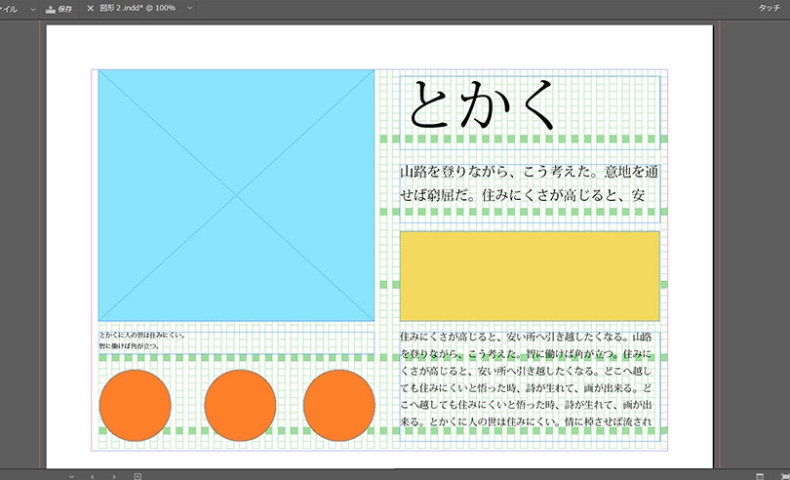Open the page number dropdown in status bar
Image resolution: width=790 pixels, height=480 pixels.
(x=72, y=476)
